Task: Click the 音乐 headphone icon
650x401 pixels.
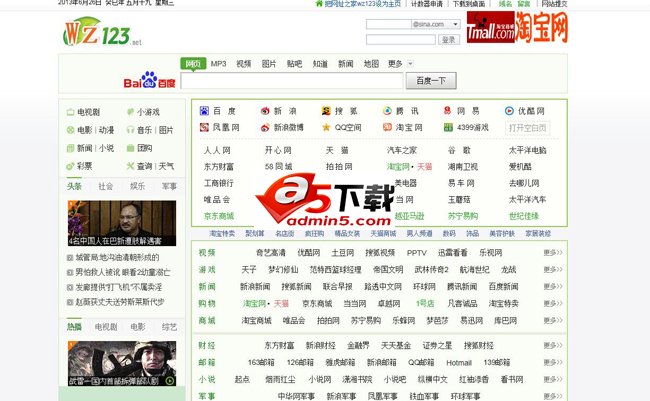Action: (130, 130)
